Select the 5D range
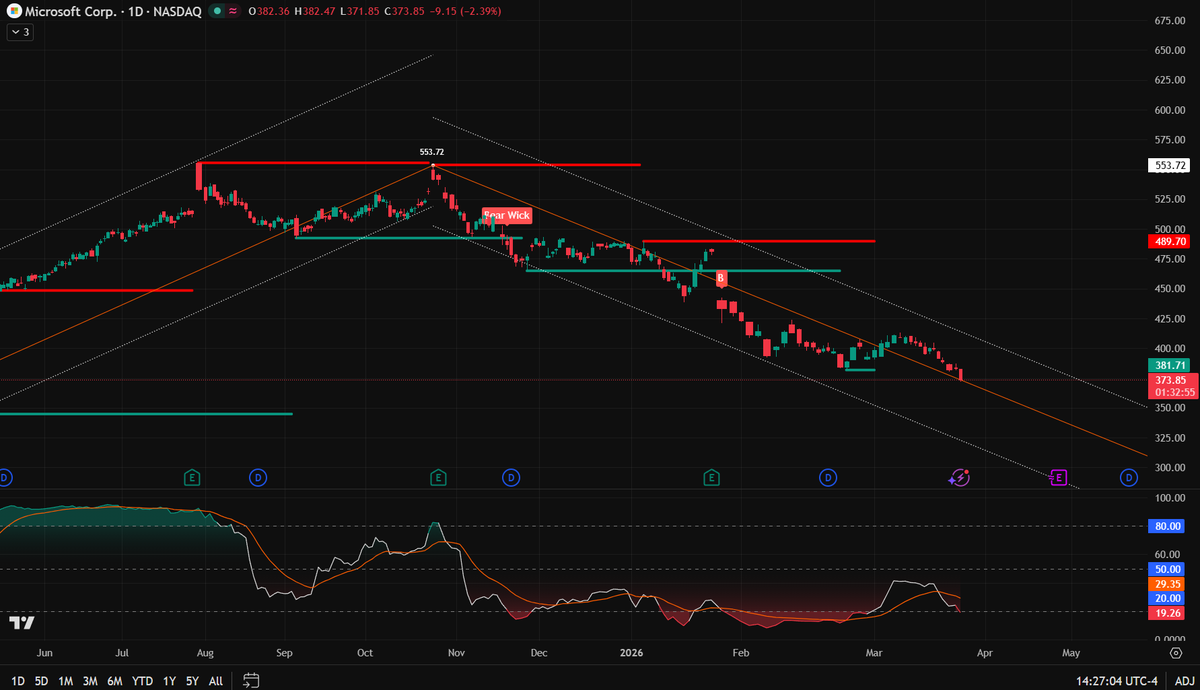The image size is (1200, 690). 41,681
